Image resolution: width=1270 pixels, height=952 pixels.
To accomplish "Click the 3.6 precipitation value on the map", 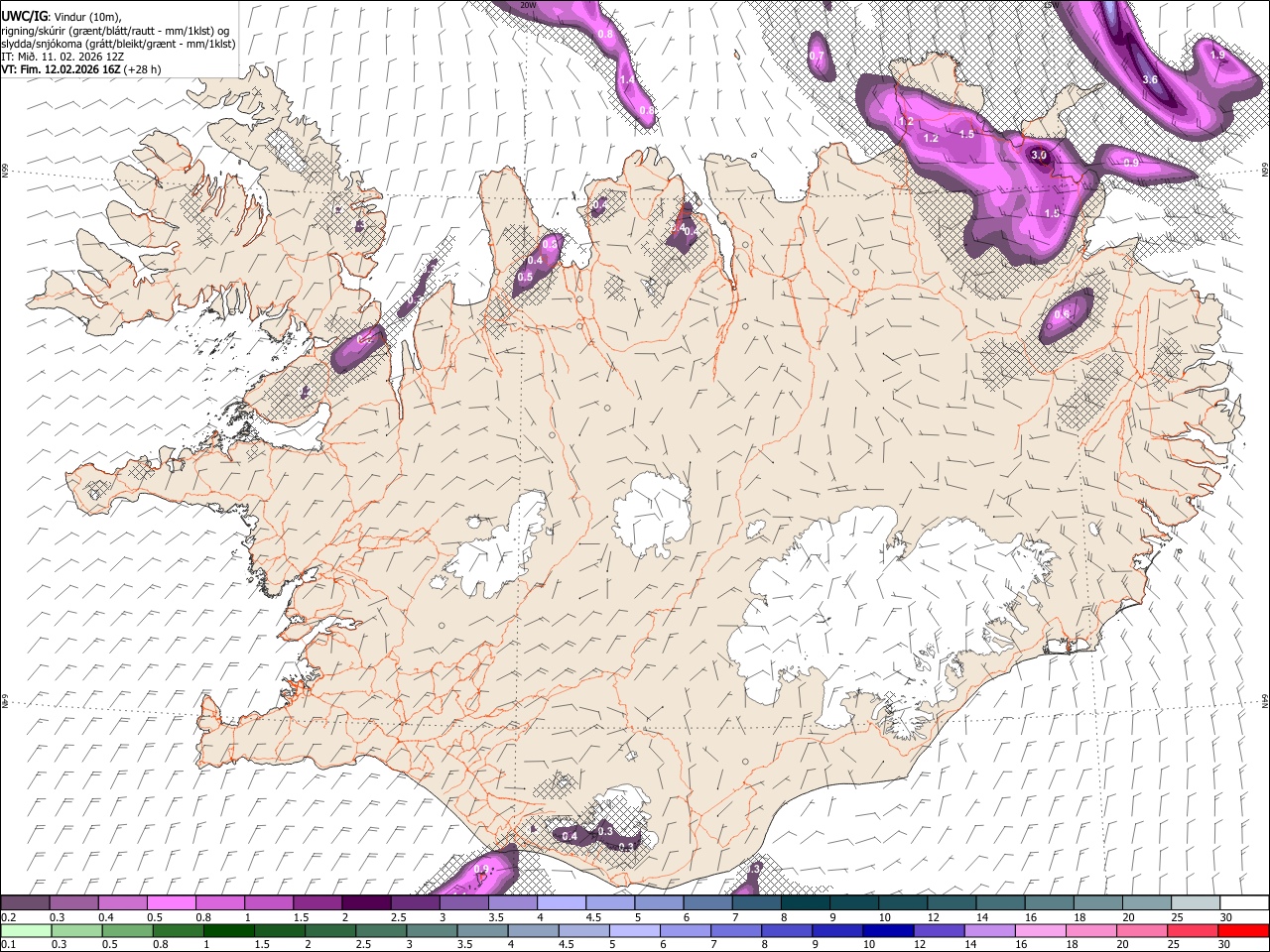I will 1151,79.
